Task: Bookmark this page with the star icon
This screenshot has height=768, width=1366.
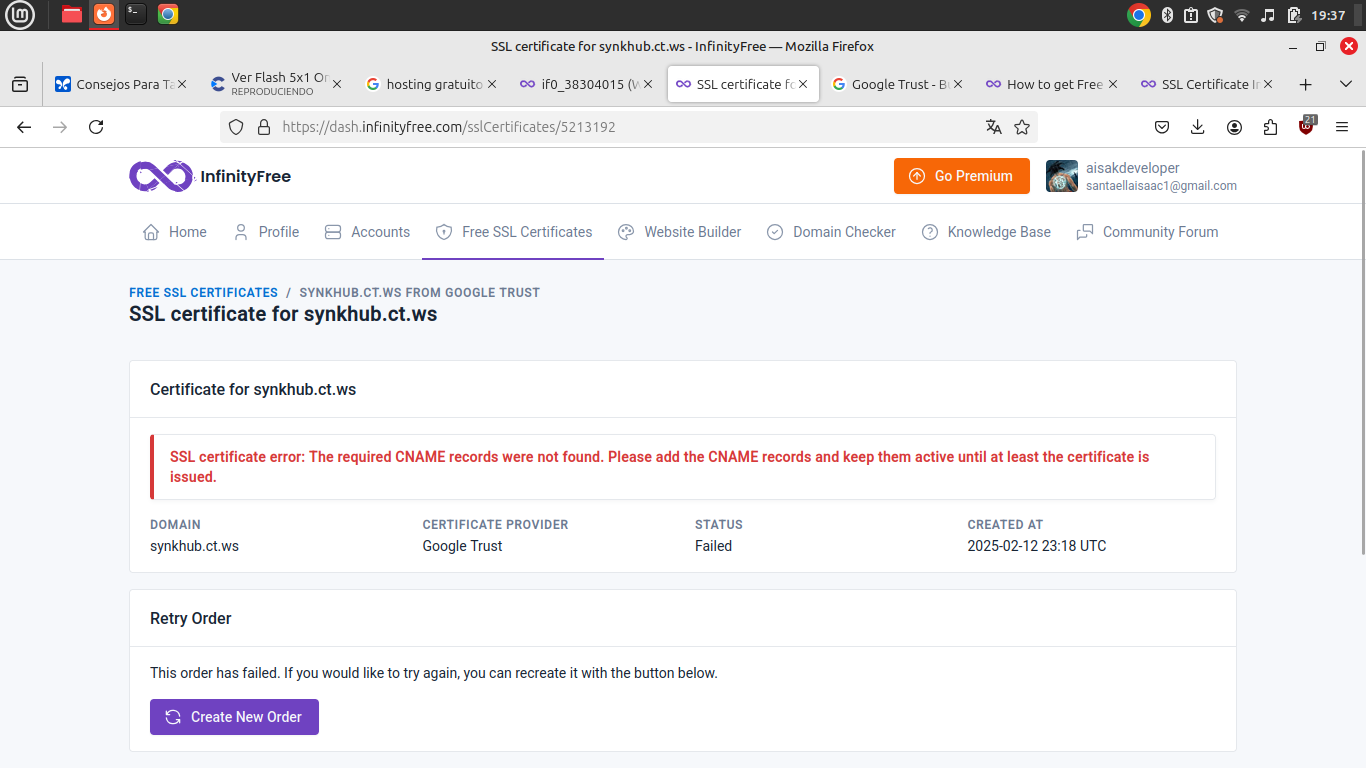Action: (1022, 127)
